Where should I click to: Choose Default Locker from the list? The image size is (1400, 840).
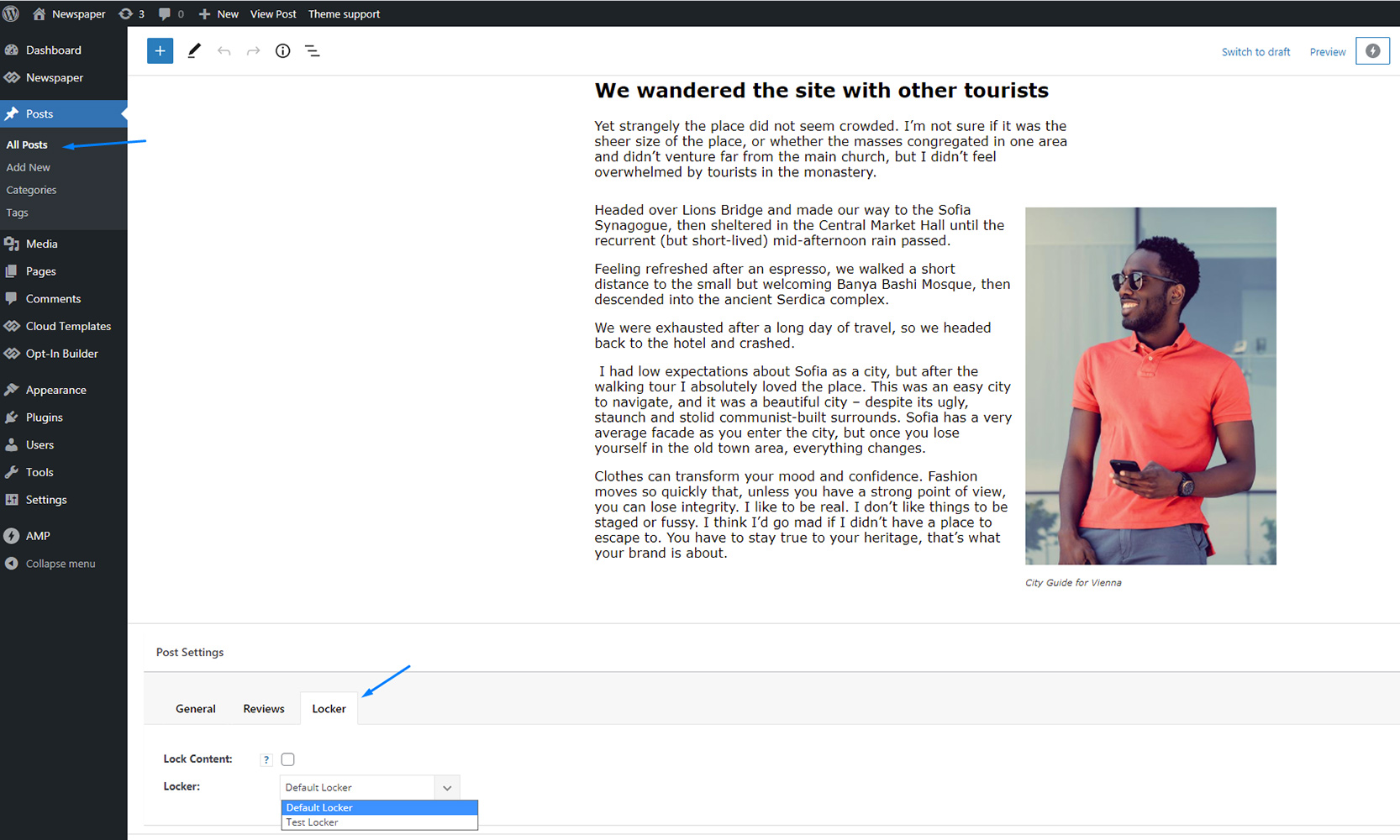pyautogui.click(x=380, y=807)
